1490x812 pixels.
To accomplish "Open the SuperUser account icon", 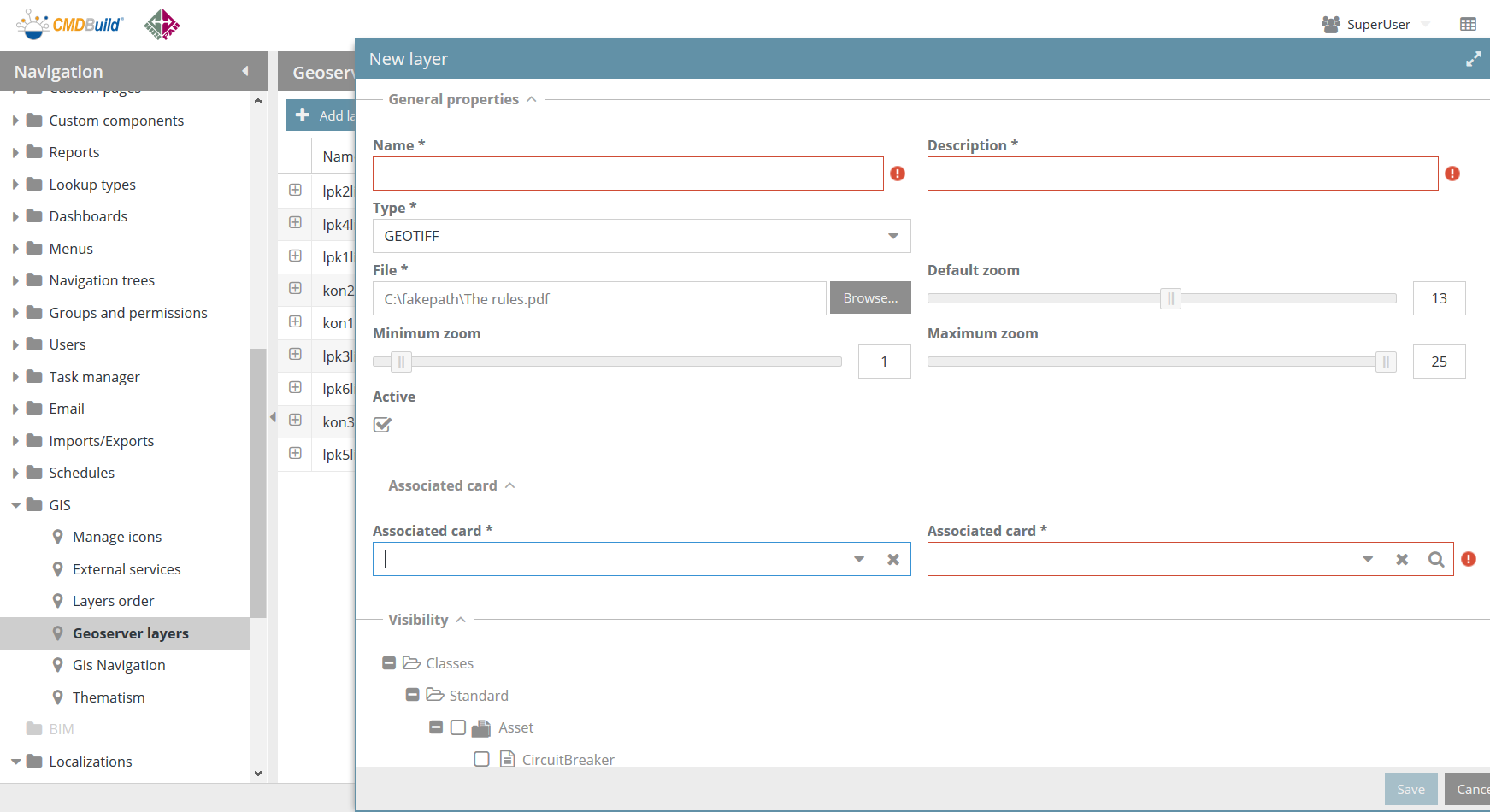I will pos(1330,24).
